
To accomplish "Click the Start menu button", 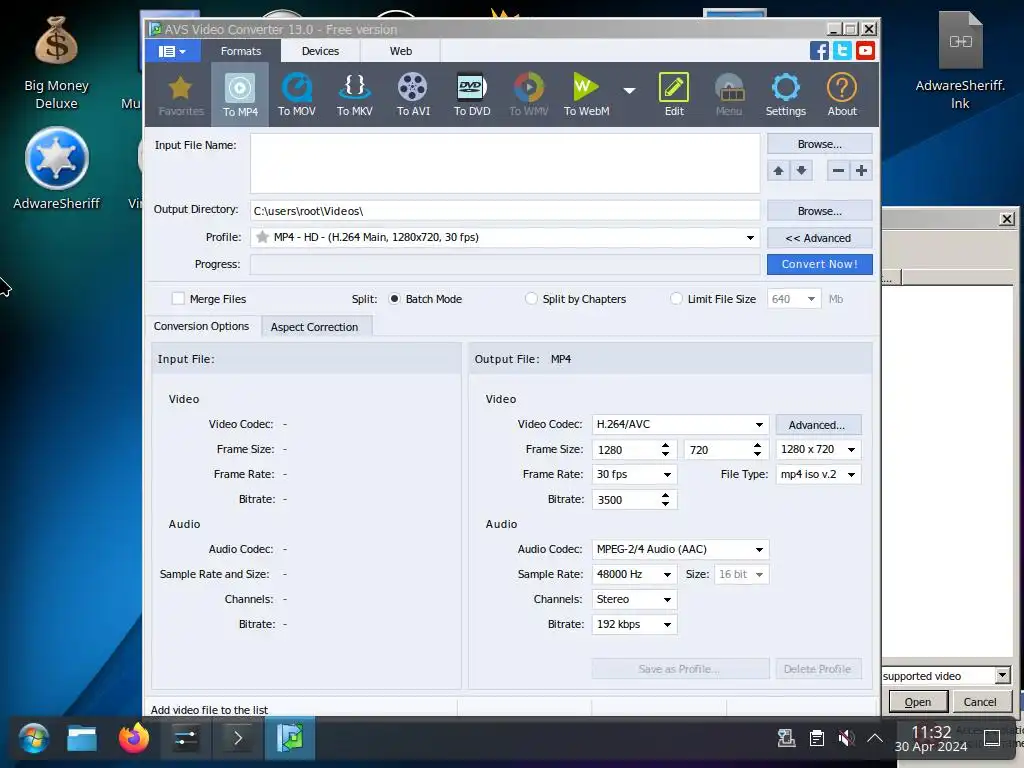I will [33, 739].
